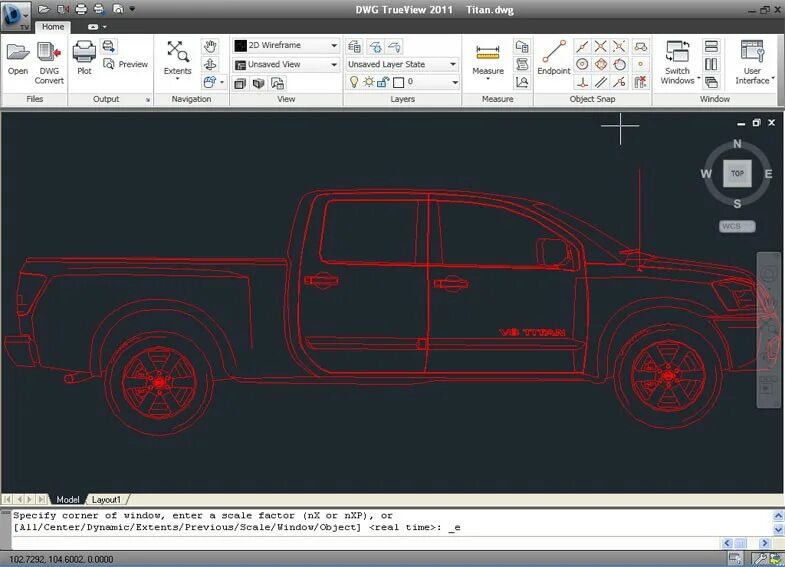Expand the SteeringWheels dropdown arrow
Image resolution: width=785 pixels, height=567 pixels.
click(x=222, y=82)
